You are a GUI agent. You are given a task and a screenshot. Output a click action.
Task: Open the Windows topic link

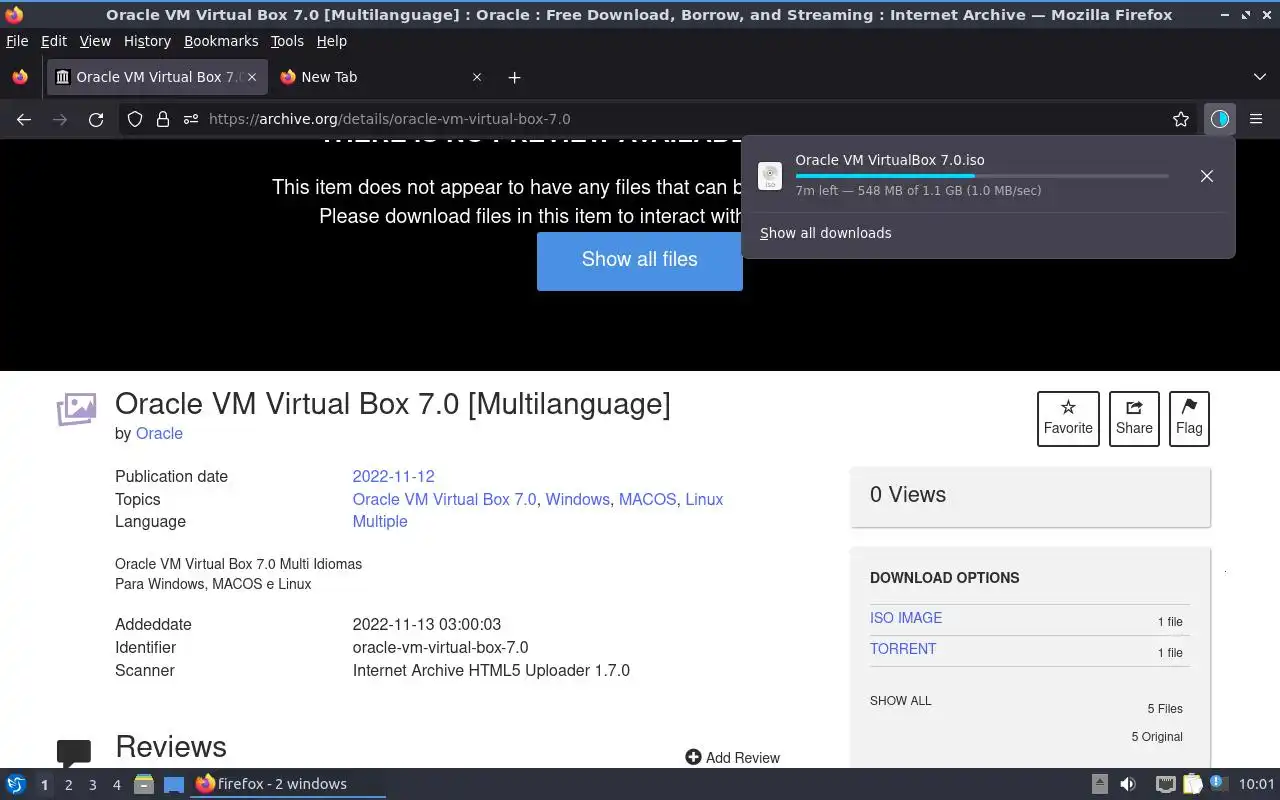click(577, 499)
